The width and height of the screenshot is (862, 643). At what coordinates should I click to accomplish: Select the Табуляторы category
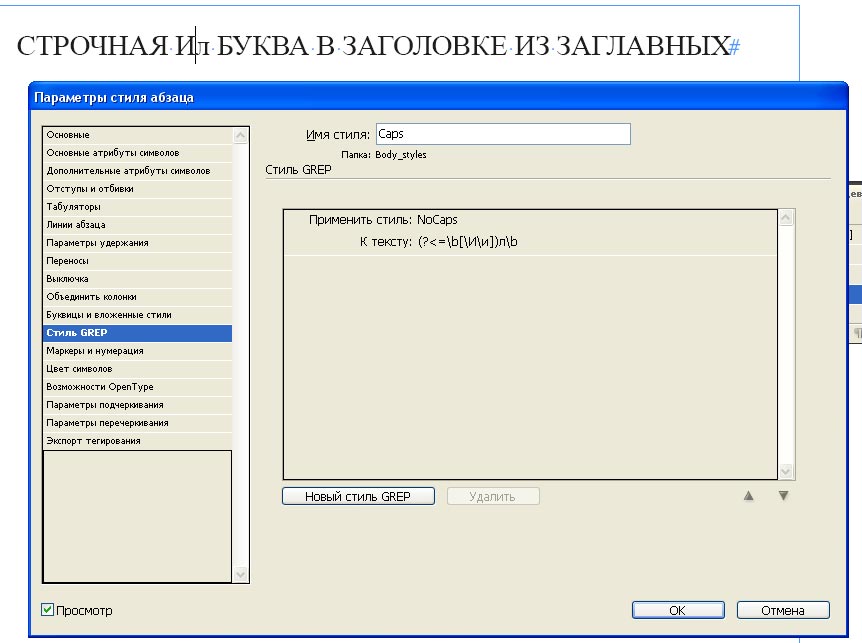tap(137, 207)
